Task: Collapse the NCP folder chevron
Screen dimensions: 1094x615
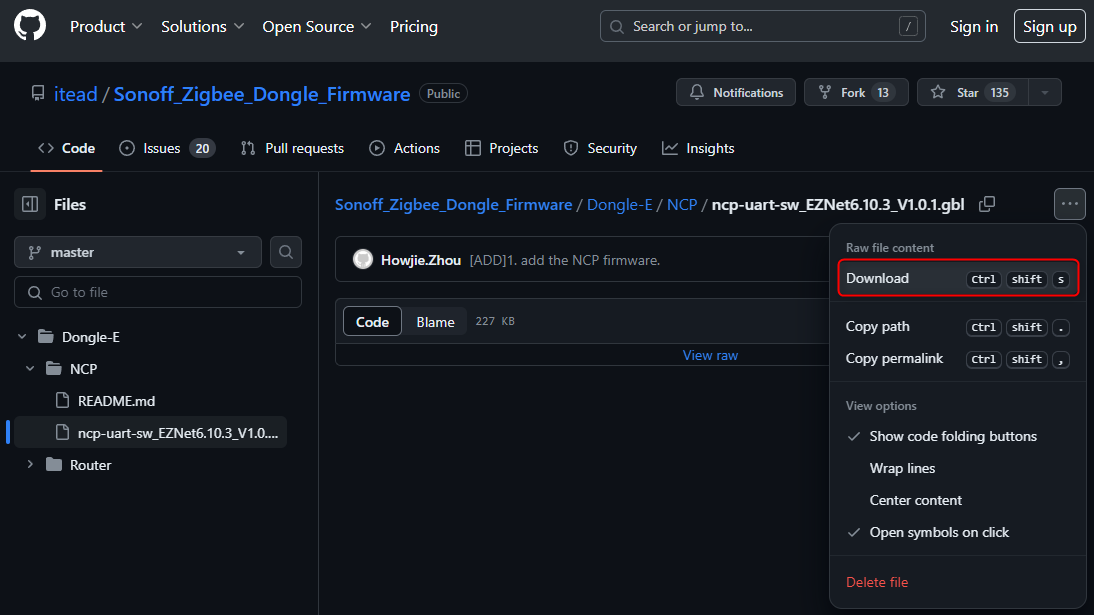Action: pyautogui.click(x=30, y=369)
